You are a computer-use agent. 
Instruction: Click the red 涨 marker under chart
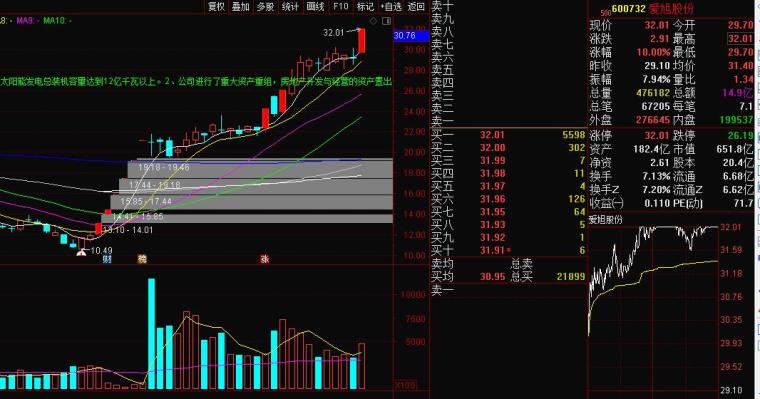pyautogui.click(x=265, y=259)
